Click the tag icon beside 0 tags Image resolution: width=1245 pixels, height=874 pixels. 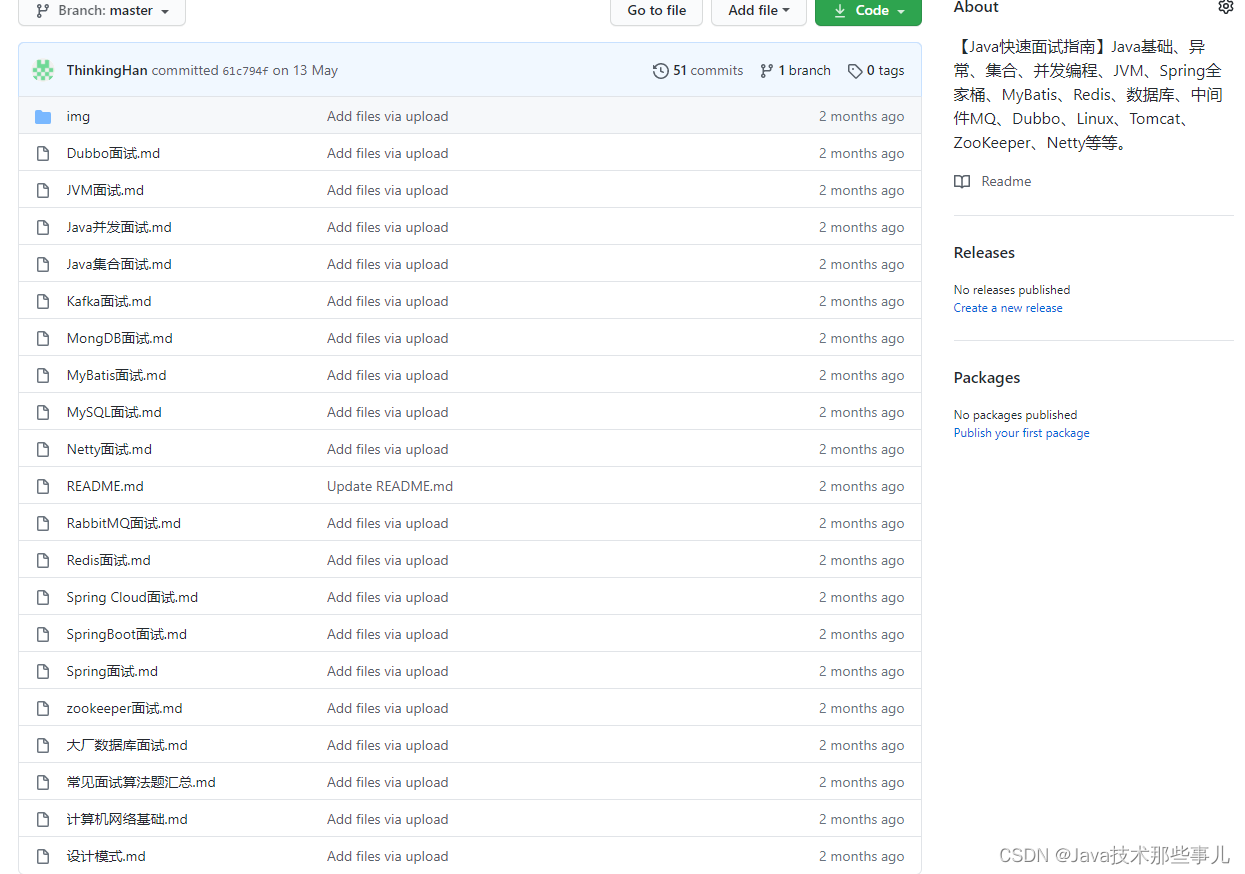pyautogui.click(x=855, y=71)
